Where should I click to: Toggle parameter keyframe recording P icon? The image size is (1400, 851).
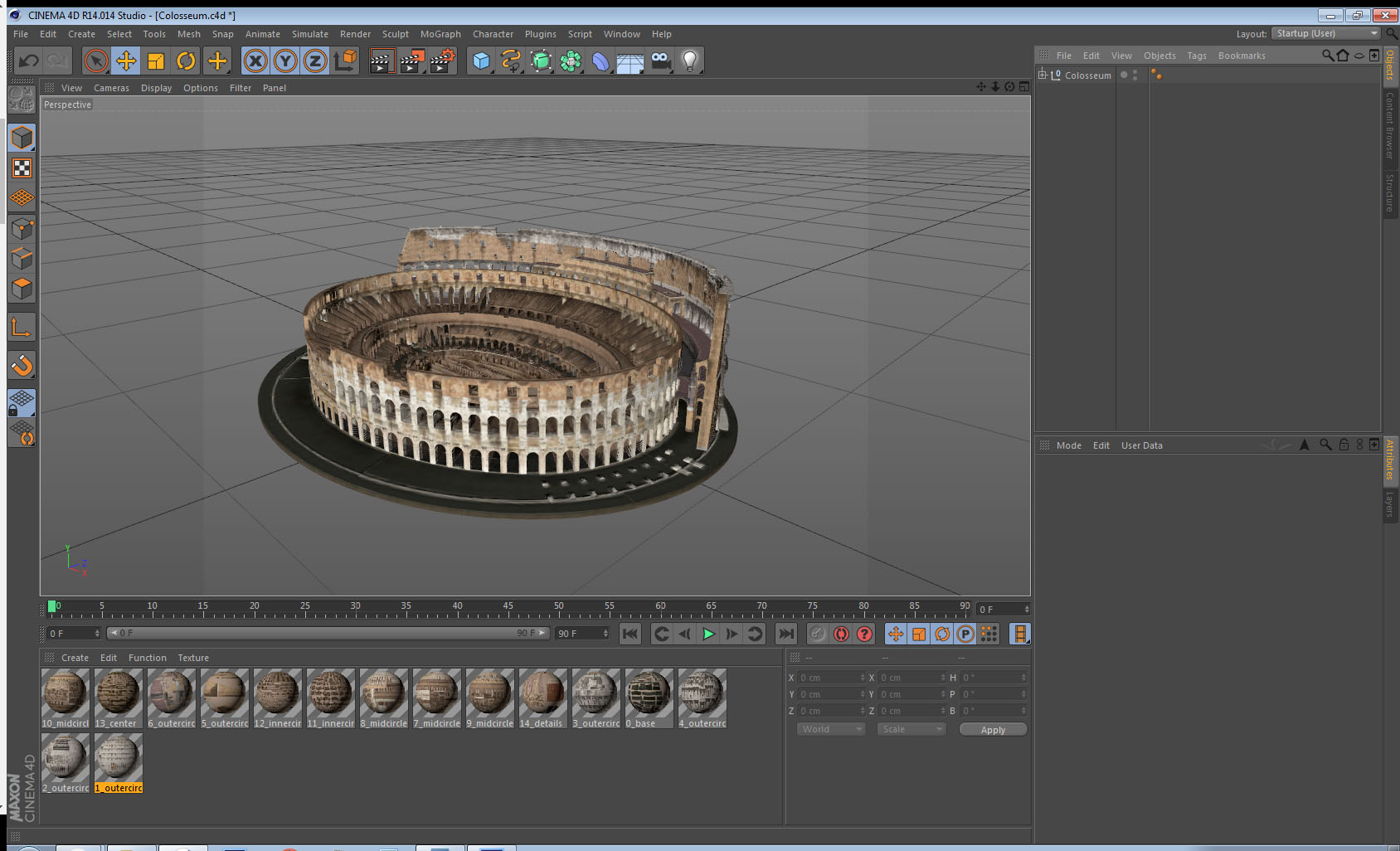(x=965, y=634)
